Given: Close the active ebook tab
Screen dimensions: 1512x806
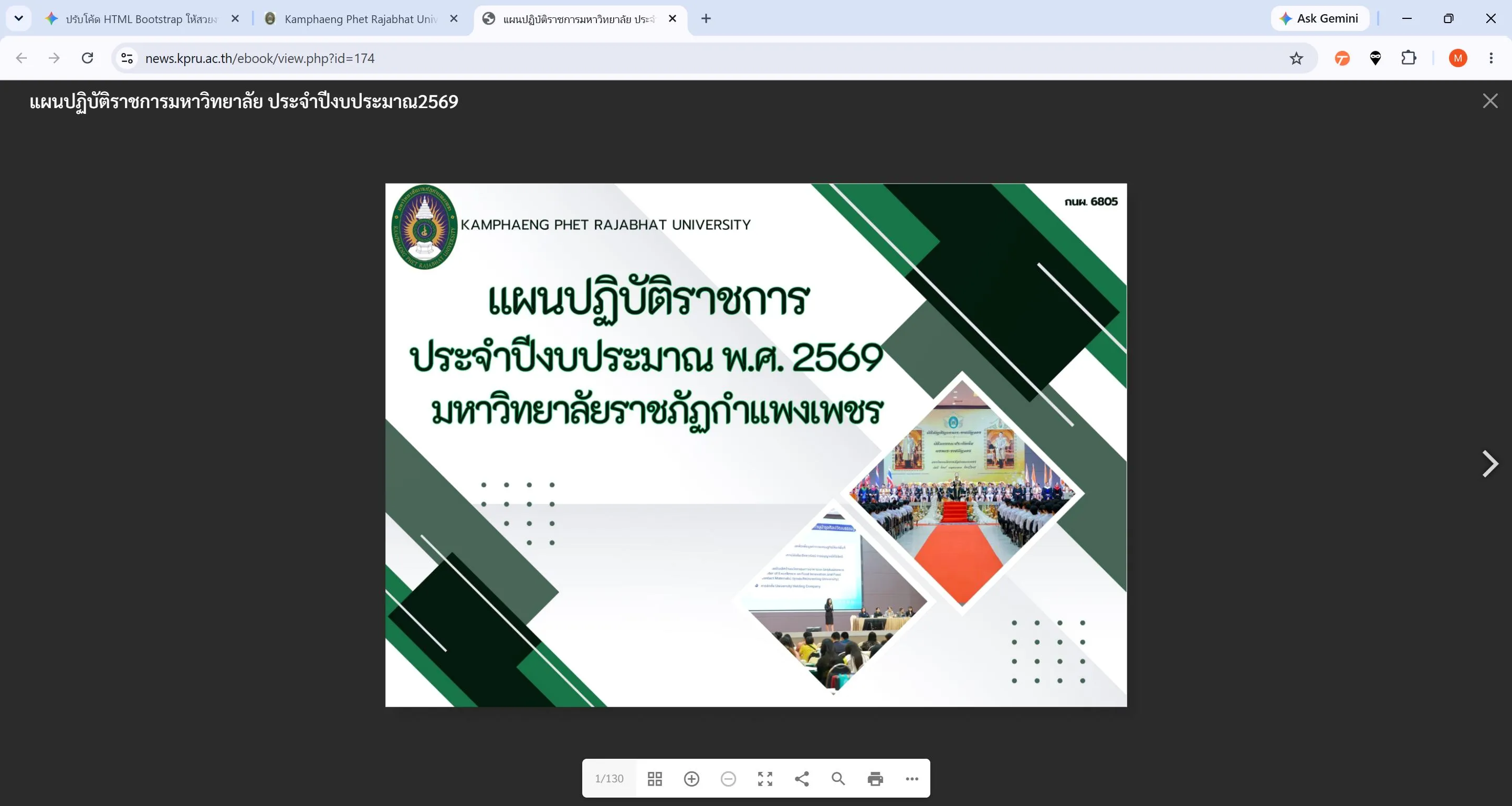Looking at the screenshot, I should (x=673, y=19).
